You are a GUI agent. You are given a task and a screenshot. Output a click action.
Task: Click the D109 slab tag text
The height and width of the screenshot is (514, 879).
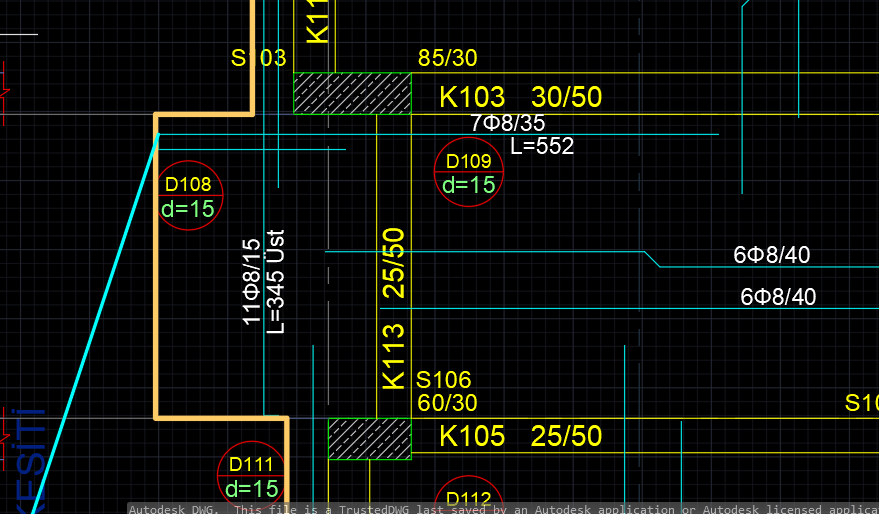point(469,161)
